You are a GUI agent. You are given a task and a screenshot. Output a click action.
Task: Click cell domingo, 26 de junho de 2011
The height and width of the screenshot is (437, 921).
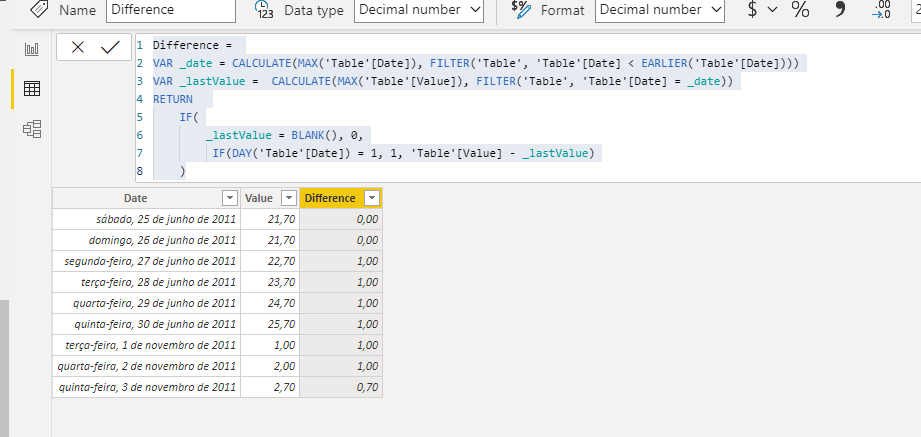[146, 240]
